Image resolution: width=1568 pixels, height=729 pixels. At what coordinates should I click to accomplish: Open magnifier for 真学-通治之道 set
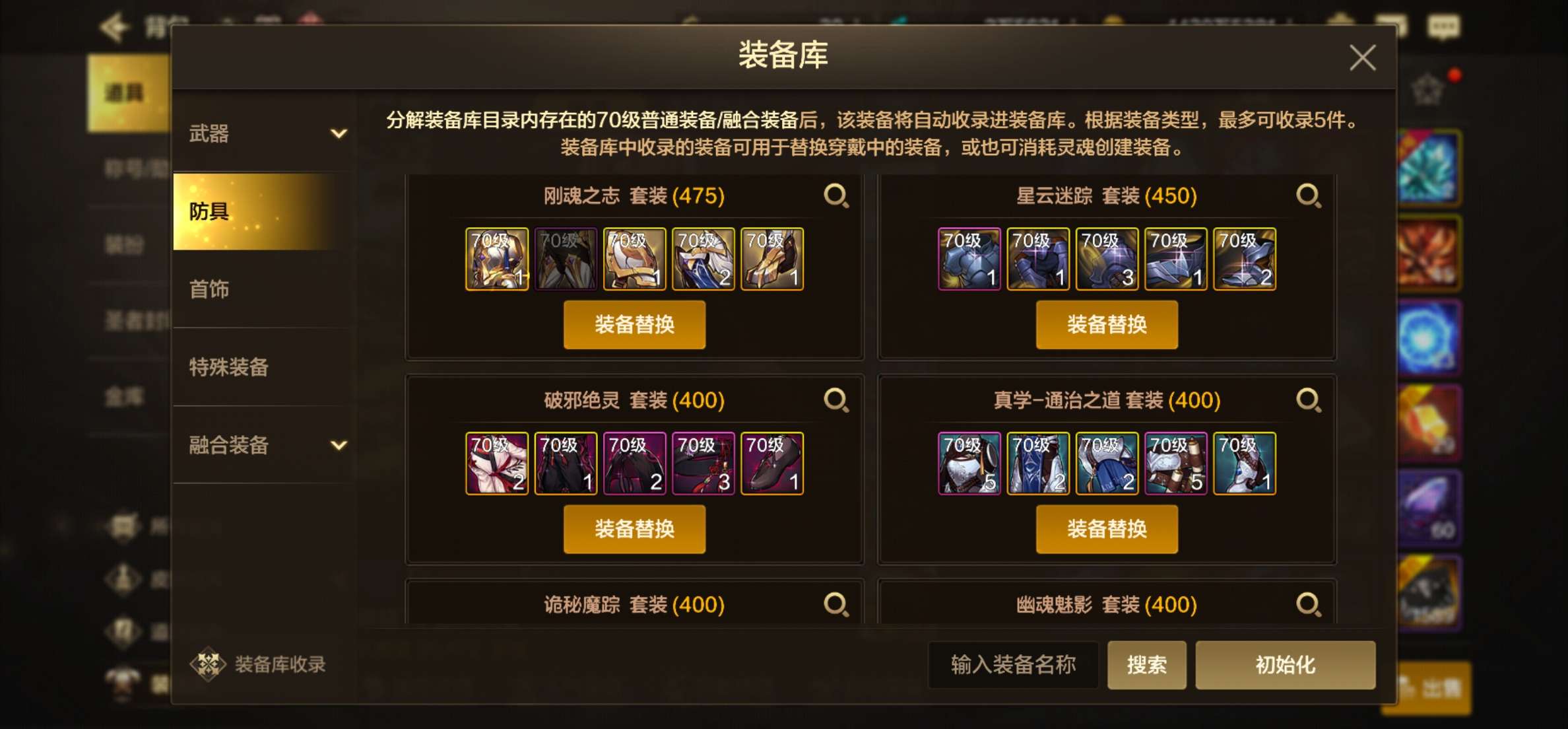(x=1309, y=400)
